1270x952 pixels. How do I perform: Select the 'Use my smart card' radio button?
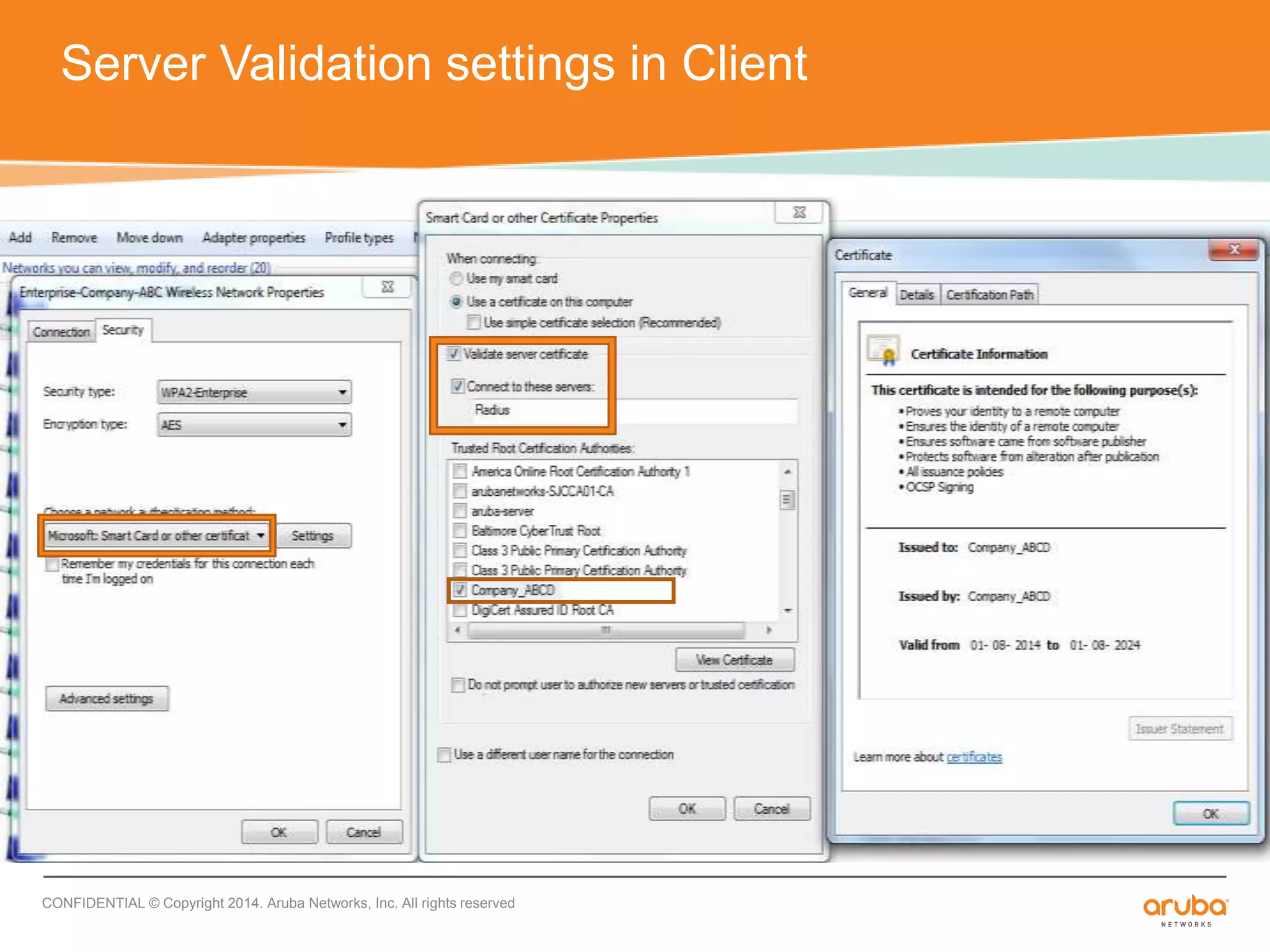click(x=456, y=279)
